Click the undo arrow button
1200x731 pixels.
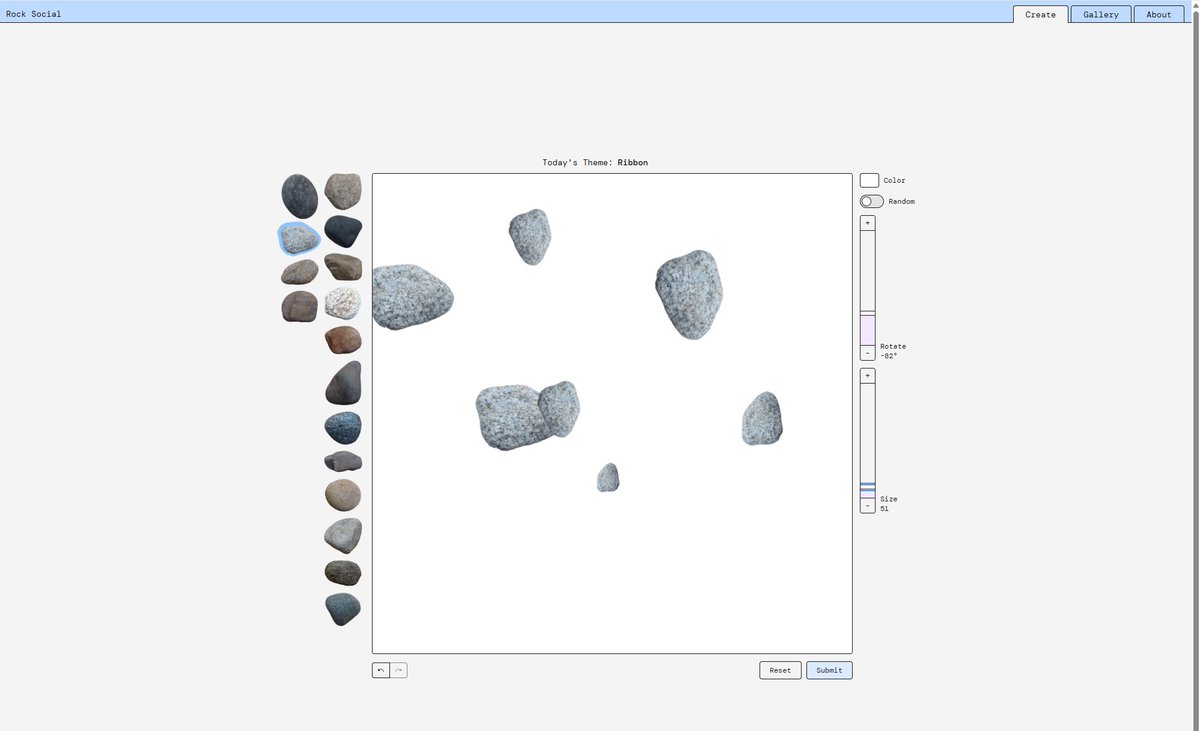(x=381, y=670)
